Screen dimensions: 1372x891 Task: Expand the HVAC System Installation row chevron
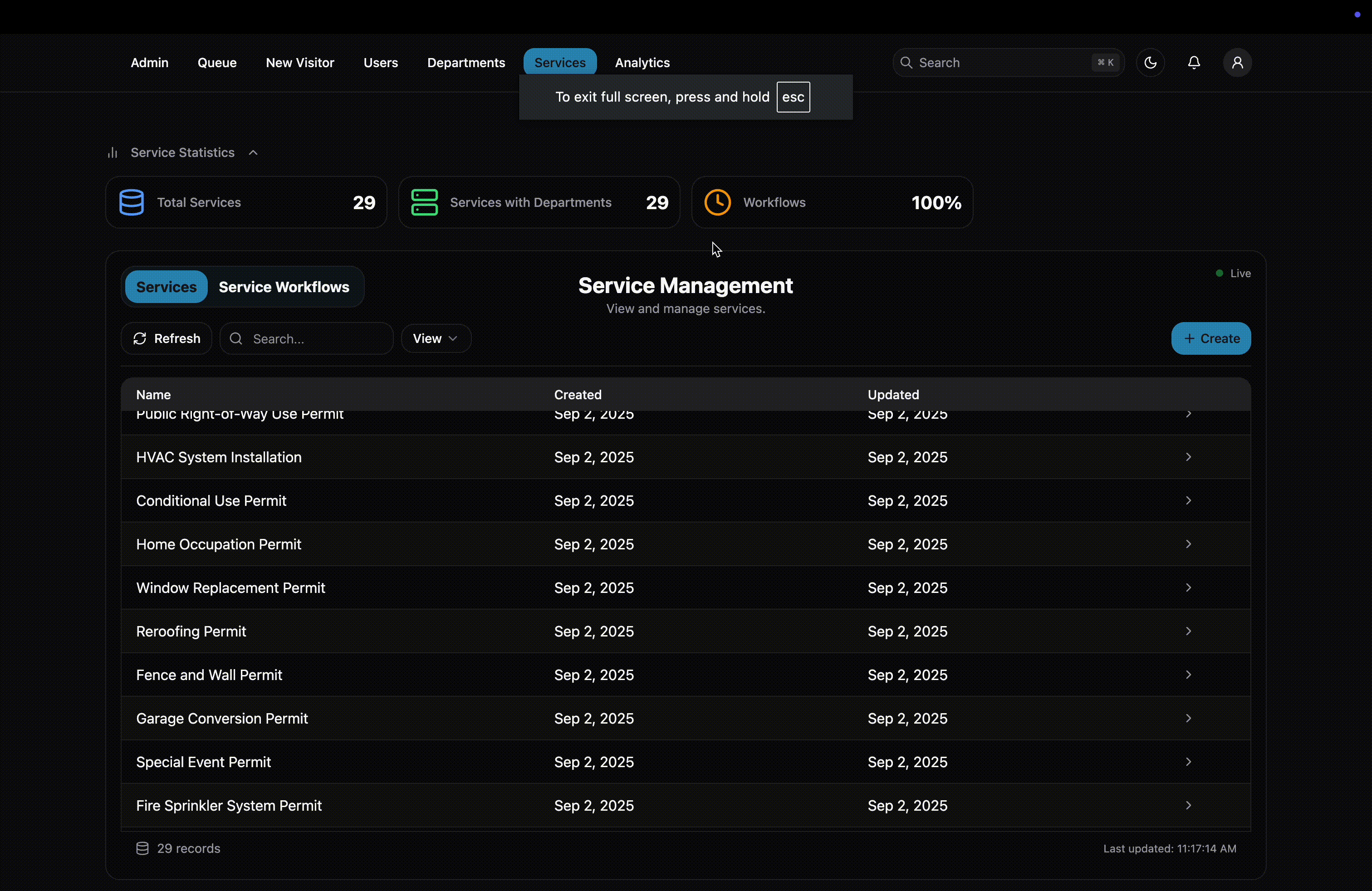pos(1189,457)
